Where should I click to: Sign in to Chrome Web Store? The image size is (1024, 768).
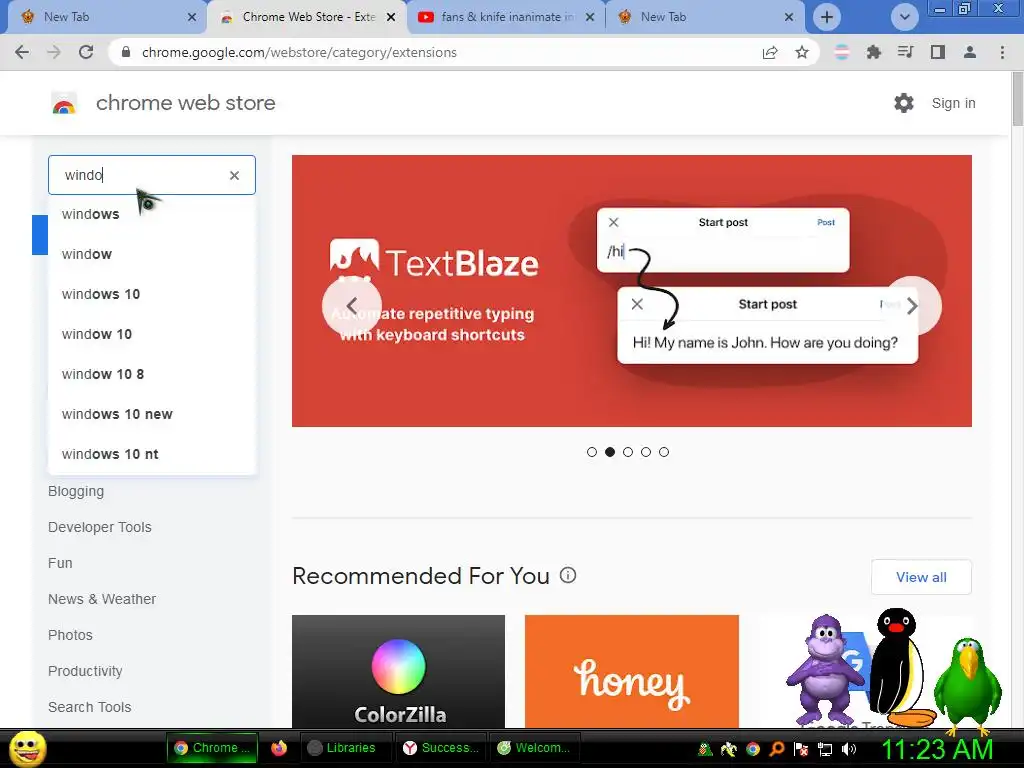point(953,103)
